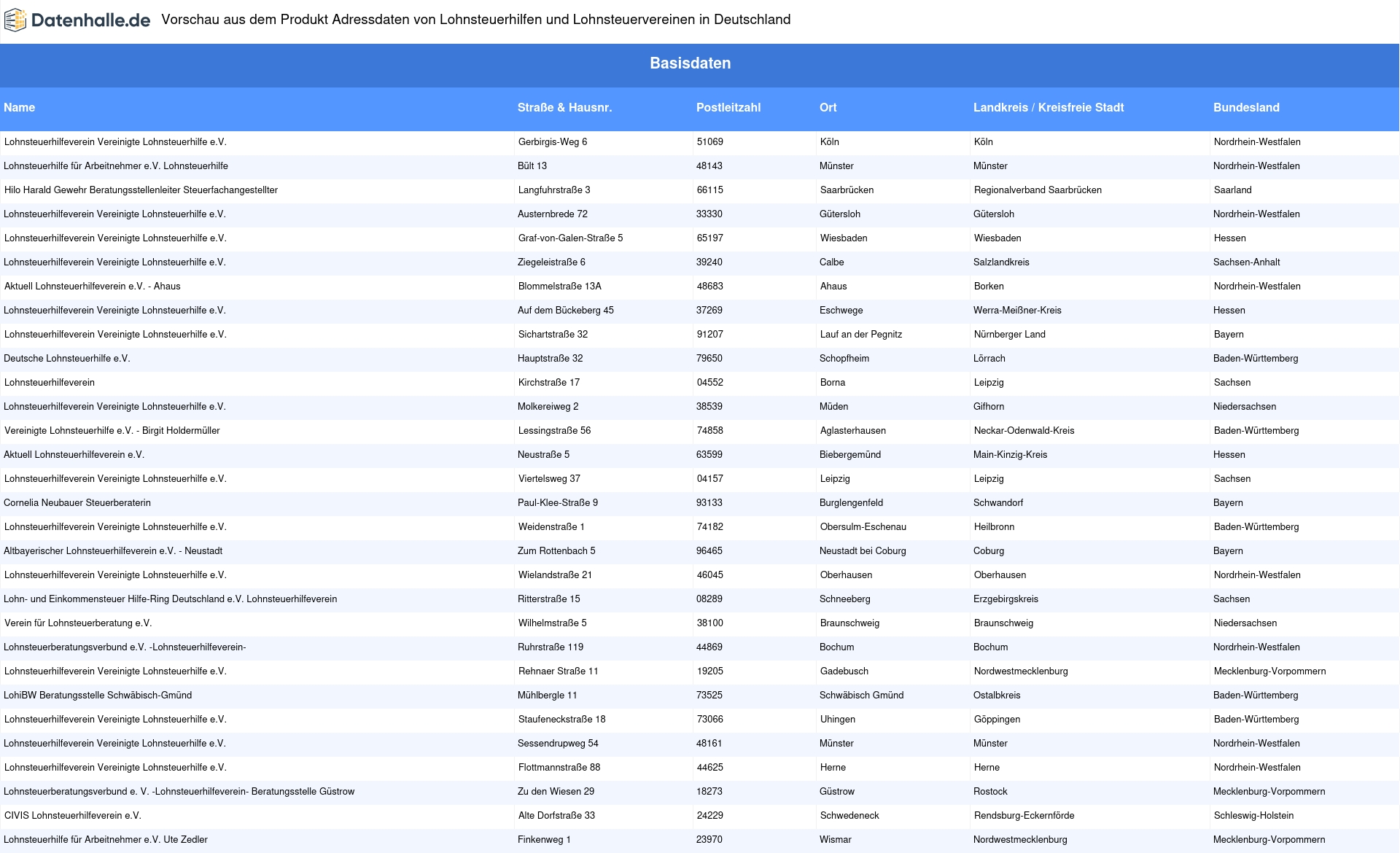Select 'CIVIS Lohnsteuerhilfeverein e.V.' name
Viewport: 1400px width, 853px height.
[x=73, y=815]
